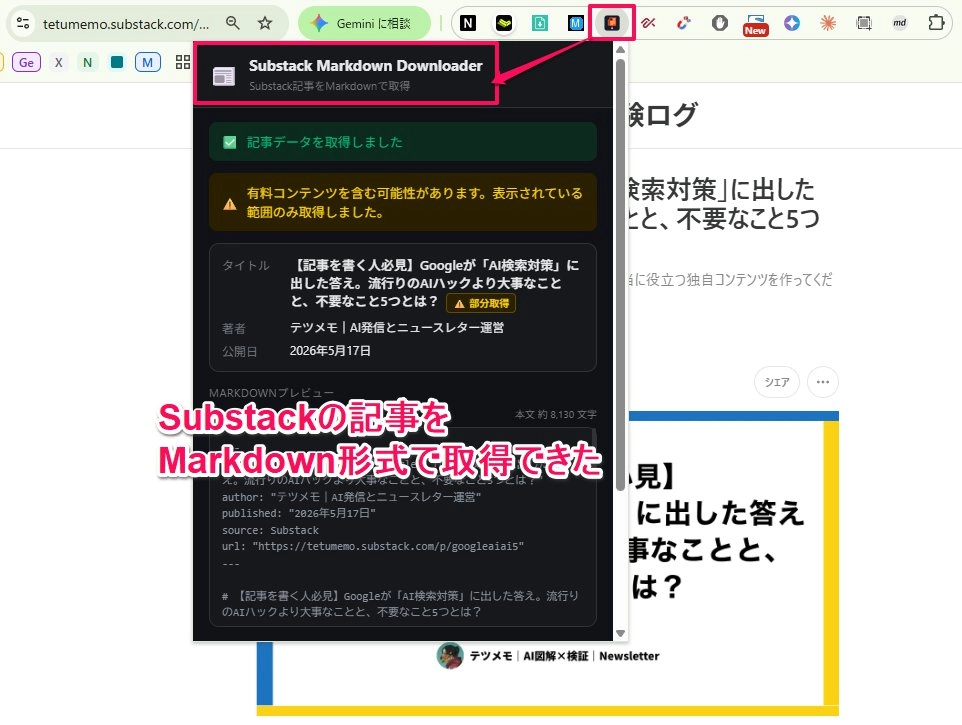Click the extension icon with New badge
Screen dimensions: 962x725
pos(755,25)
